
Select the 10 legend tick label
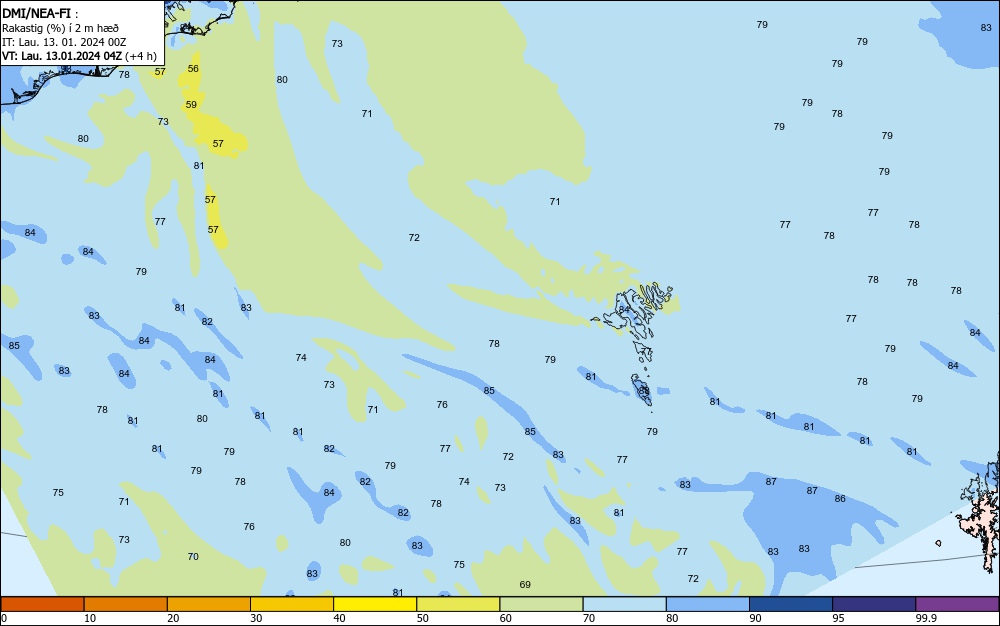click(x=90, y=618)
